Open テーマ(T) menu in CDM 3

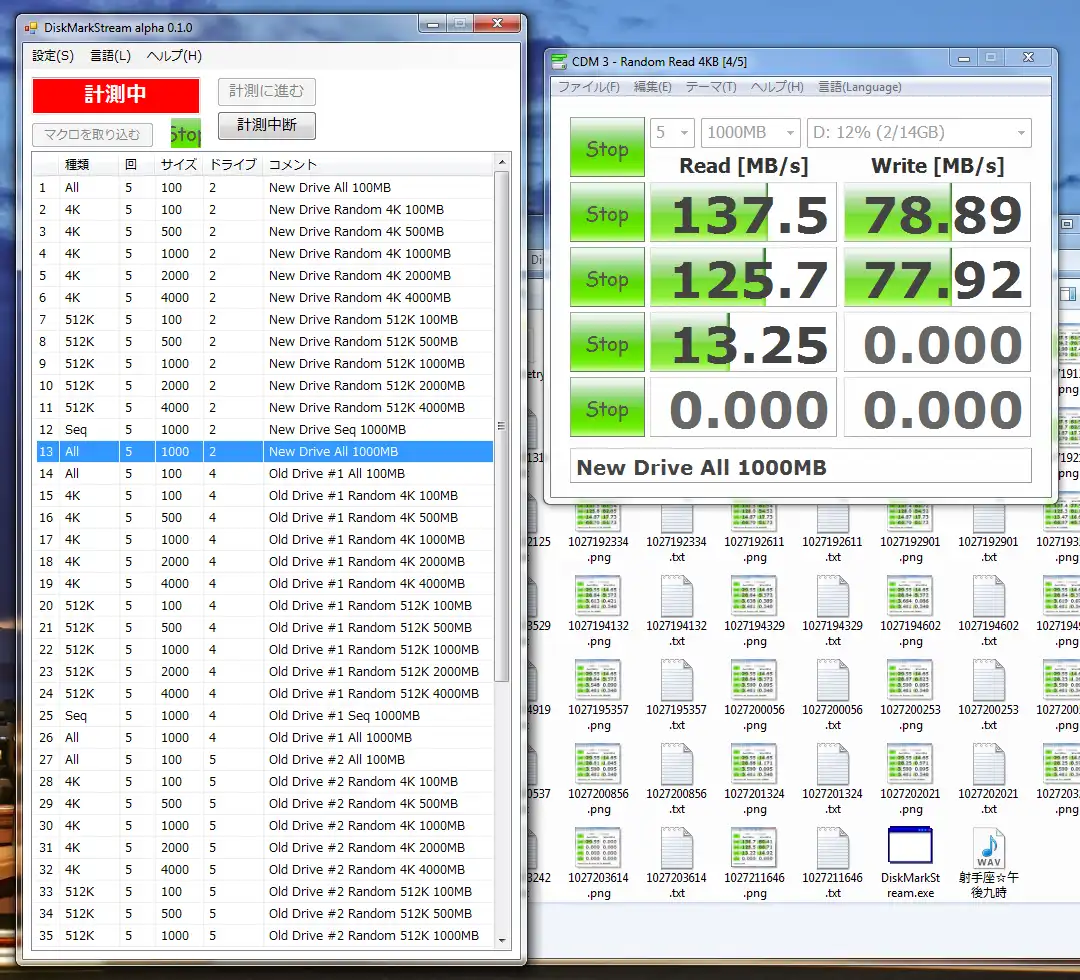point(711,87)
